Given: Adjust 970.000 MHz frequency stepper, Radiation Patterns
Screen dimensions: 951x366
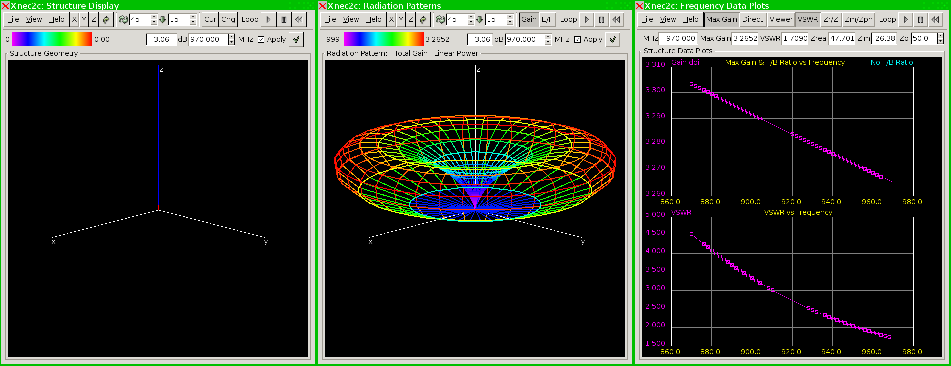Looking at the screenshot, I should tap(548, 39).
